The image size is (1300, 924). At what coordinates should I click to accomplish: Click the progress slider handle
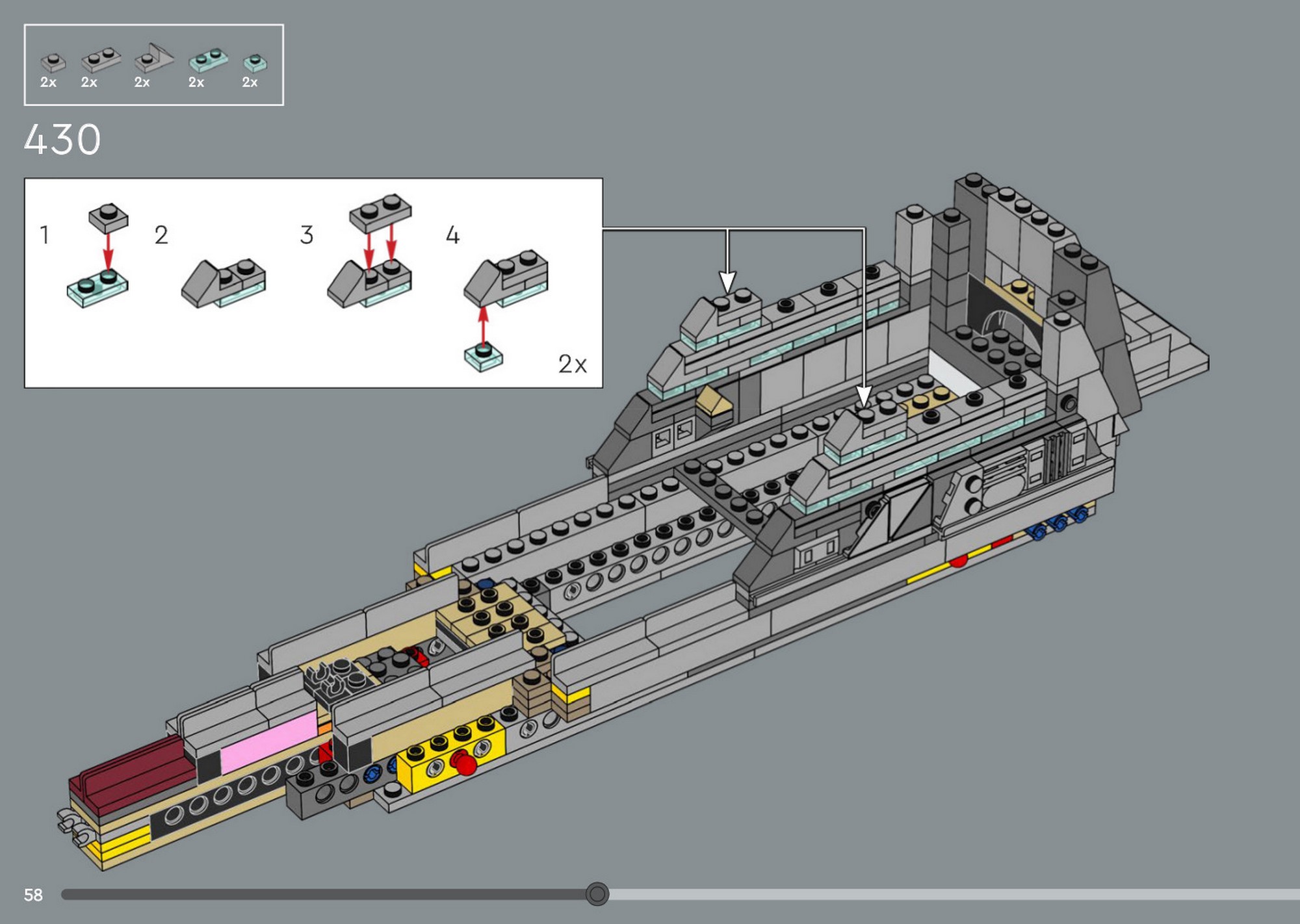pyautogui.click(x=597, y=894)
